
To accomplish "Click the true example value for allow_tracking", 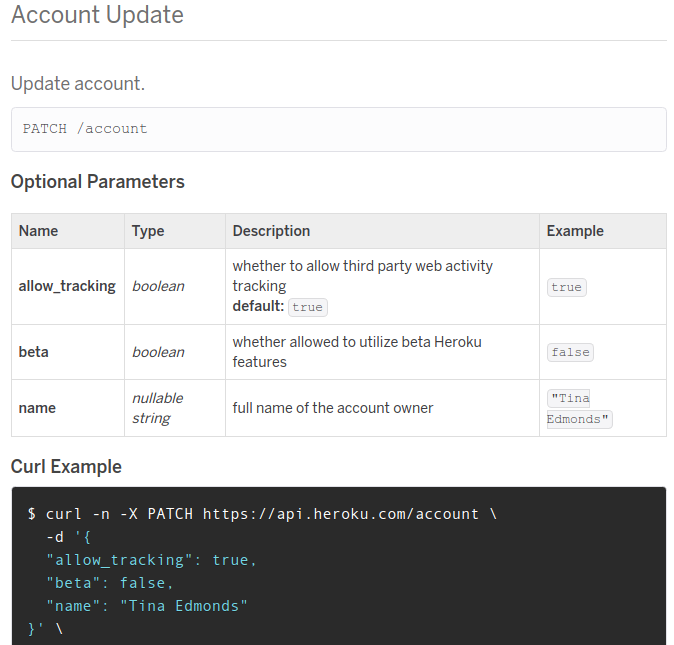I will pos(566,287).
